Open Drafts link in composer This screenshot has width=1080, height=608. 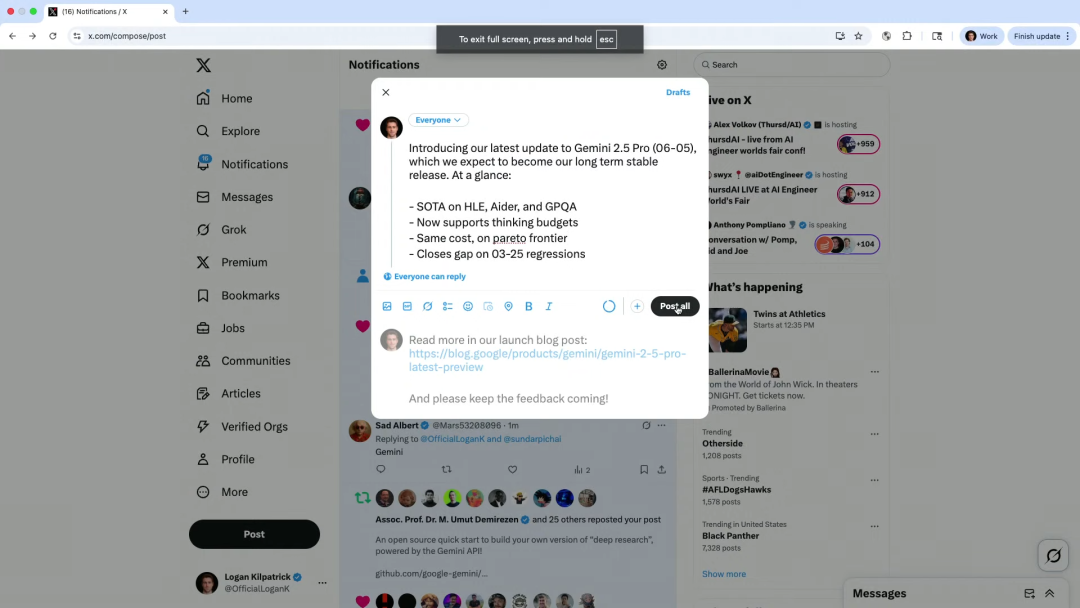click(678, 92)
